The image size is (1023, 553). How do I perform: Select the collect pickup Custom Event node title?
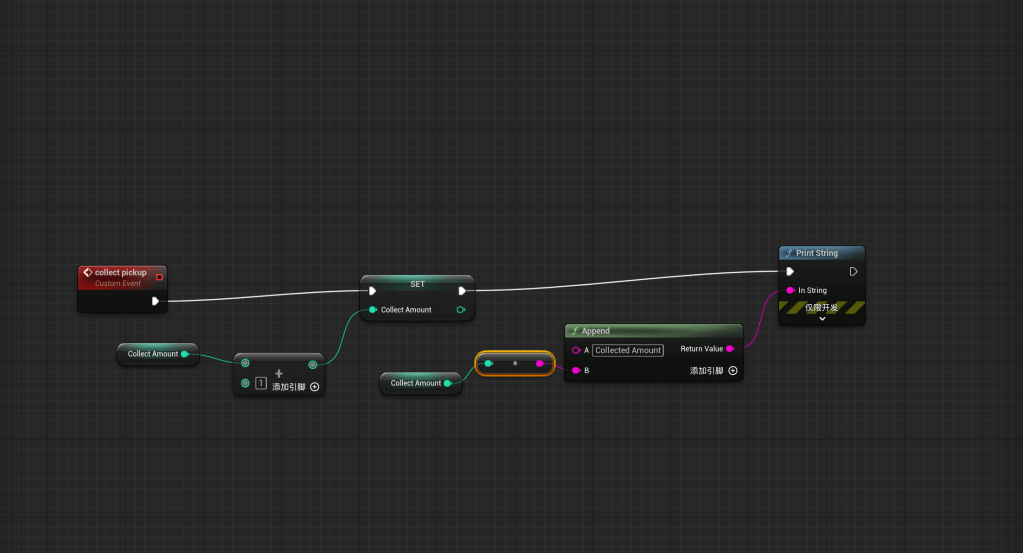[x=120, y=272]
